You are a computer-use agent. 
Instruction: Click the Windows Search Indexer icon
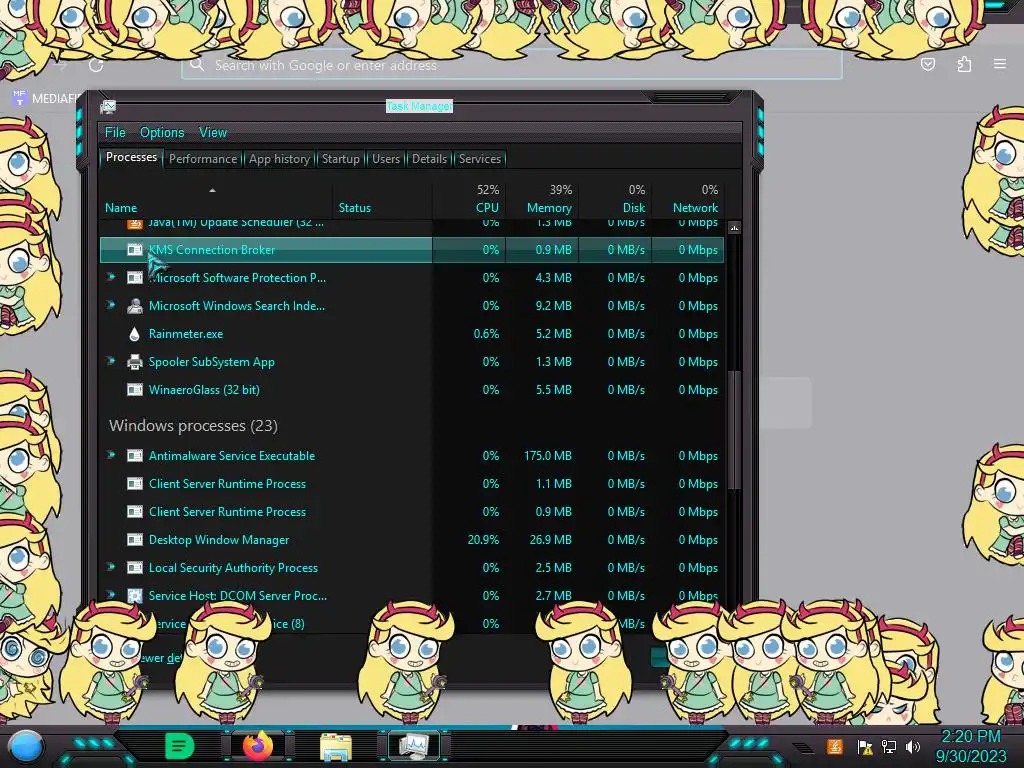point(135,306)
